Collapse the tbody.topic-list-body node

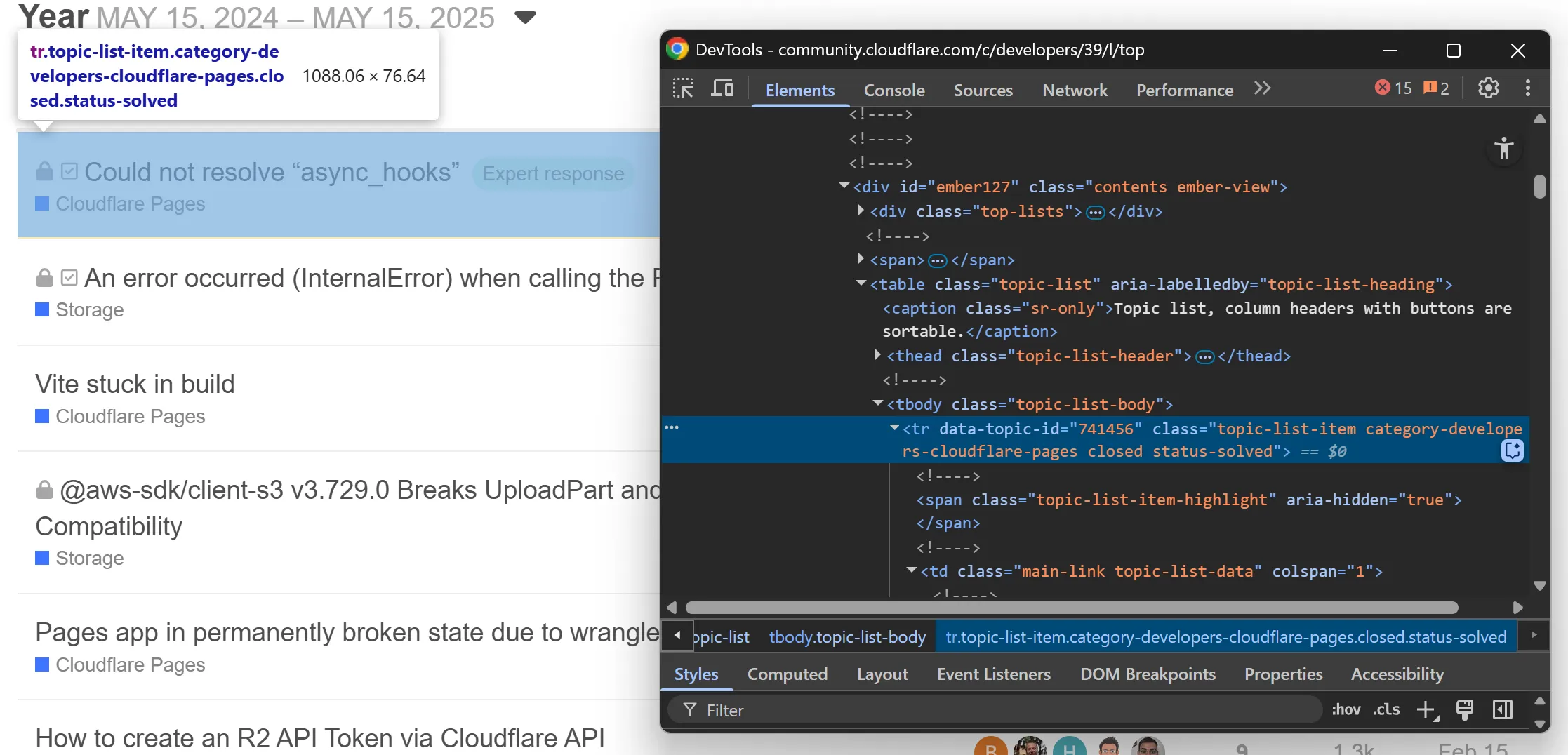click(x=878, y=403)
